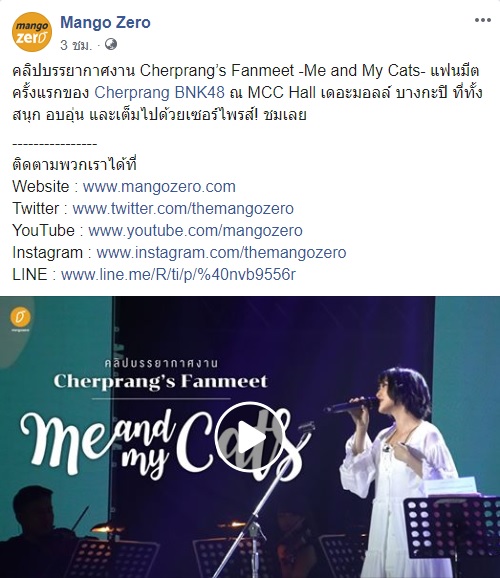Click the ติดตามพวกเราได้ที่ follow-us text line
Screen dimensions: 500x578
pyautogui.click(x=74, y=164)
